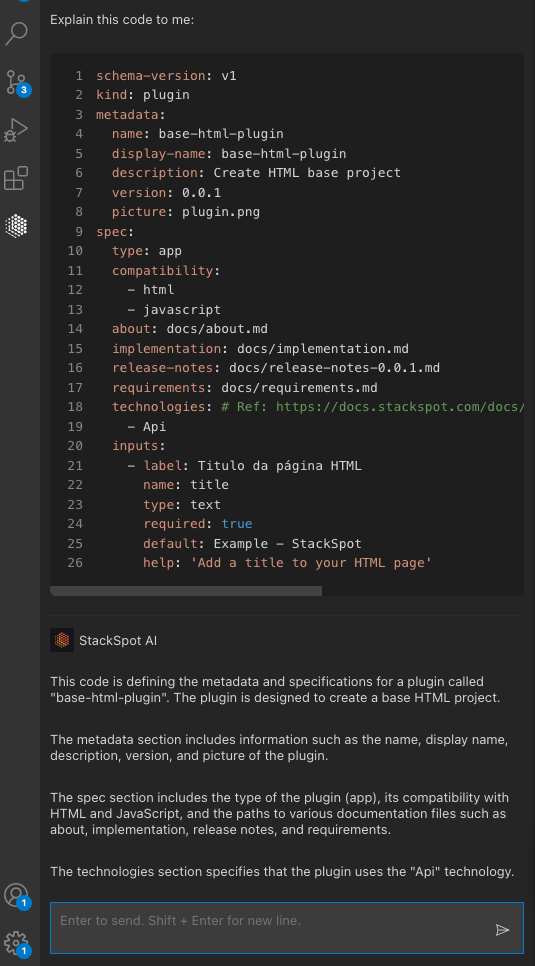The image size is (535, 966).
Task: Click 'requirements: docs/requirements.md' line
Action: (245, 388)
